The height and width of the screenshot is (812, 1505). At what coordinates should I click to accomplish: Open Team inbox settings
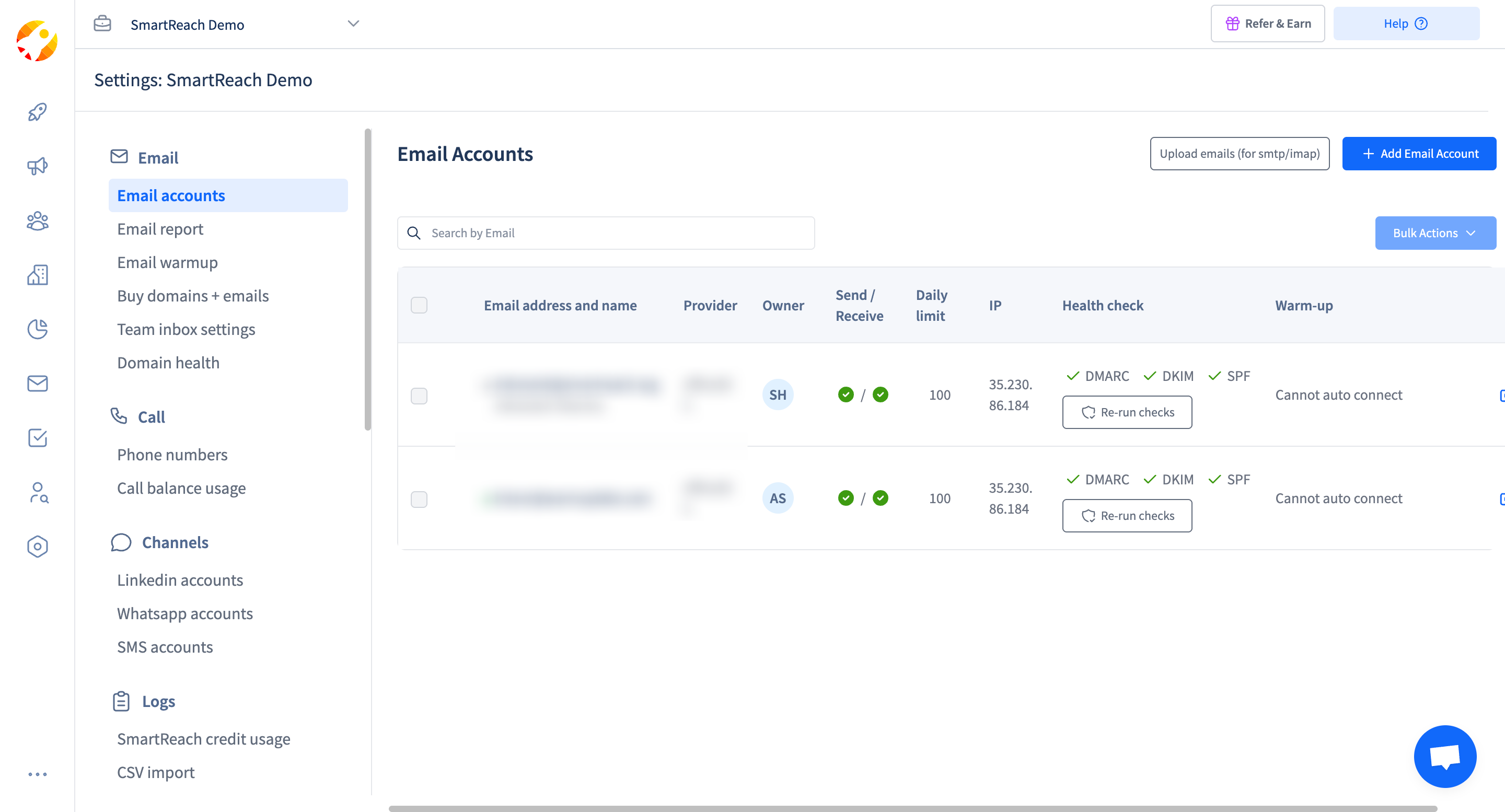coord(186,330)
